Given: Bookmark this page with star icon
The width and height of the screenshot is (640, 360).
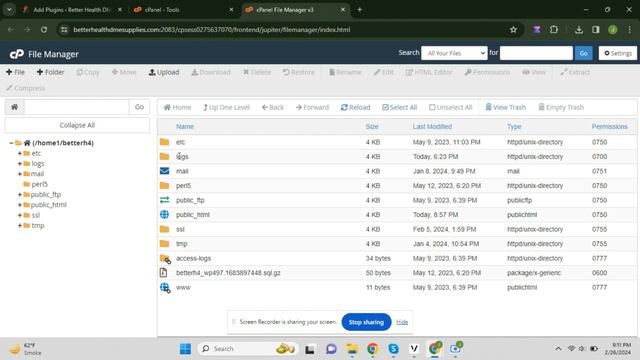Looking at the screenshot, I should tap(513, 29).
